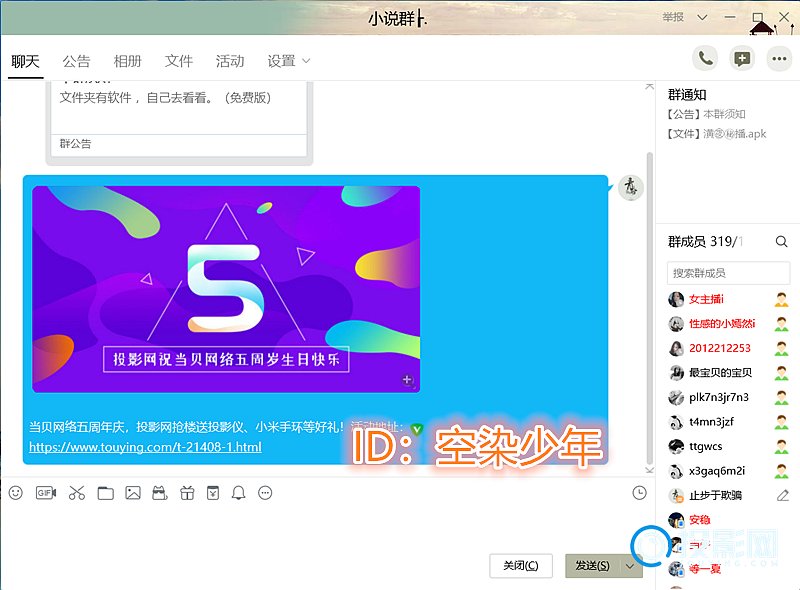
Task: Open the 【文件】apk file notice
Action: [x=716, y=134]
